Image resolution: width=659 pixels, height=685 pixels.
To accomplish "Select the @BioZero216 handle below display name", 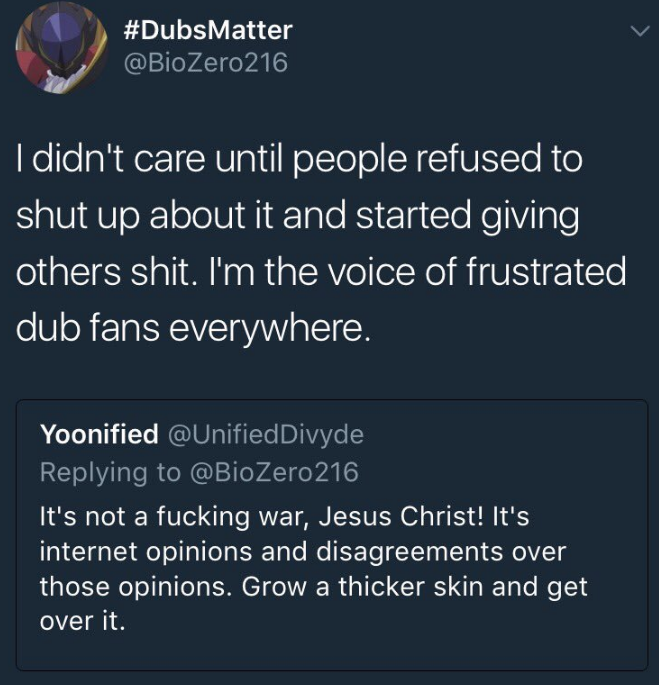I will [206, 63].
